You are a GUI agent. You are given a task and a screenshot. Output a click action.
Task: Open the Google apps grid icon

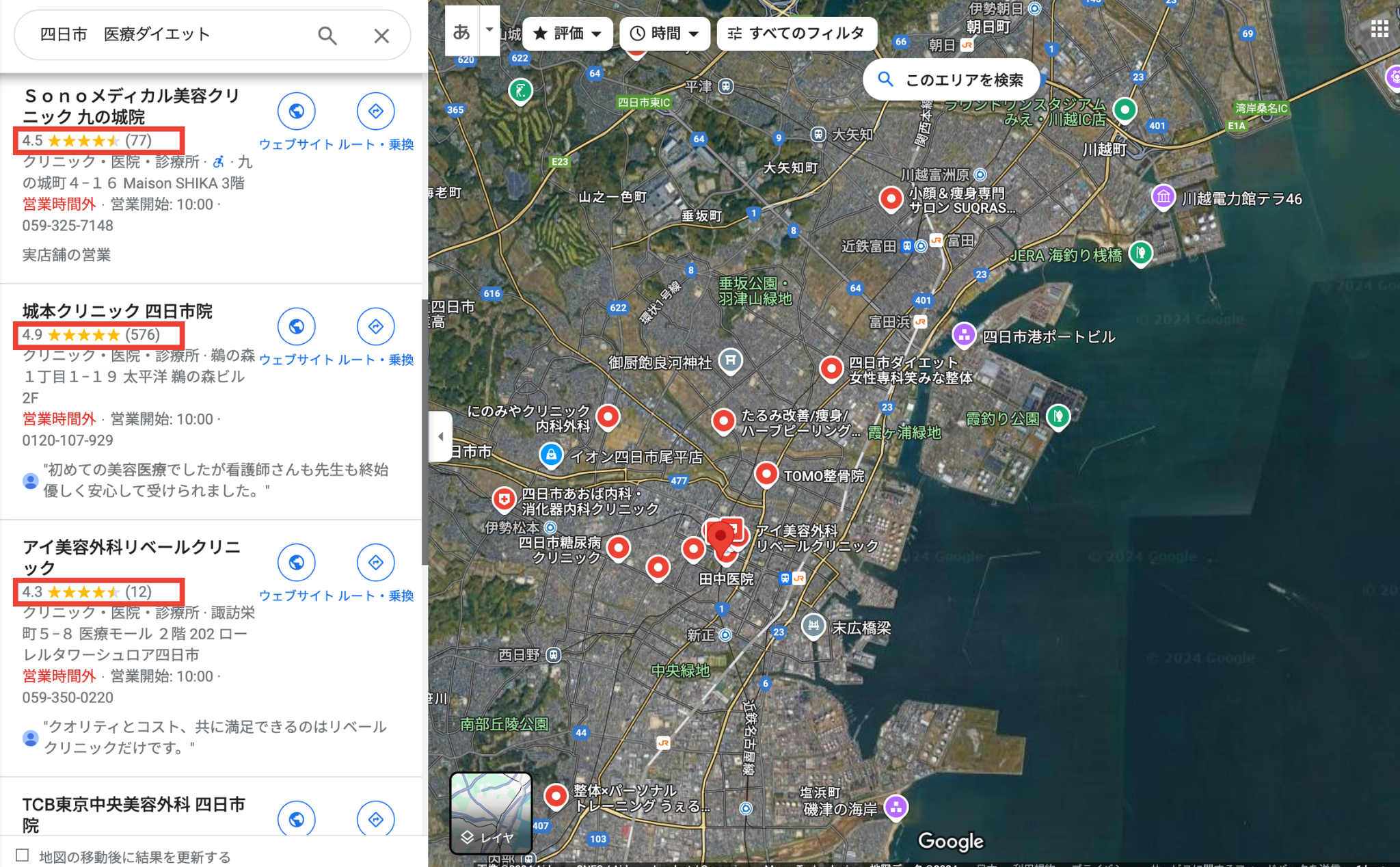[x=1379, y=29]
